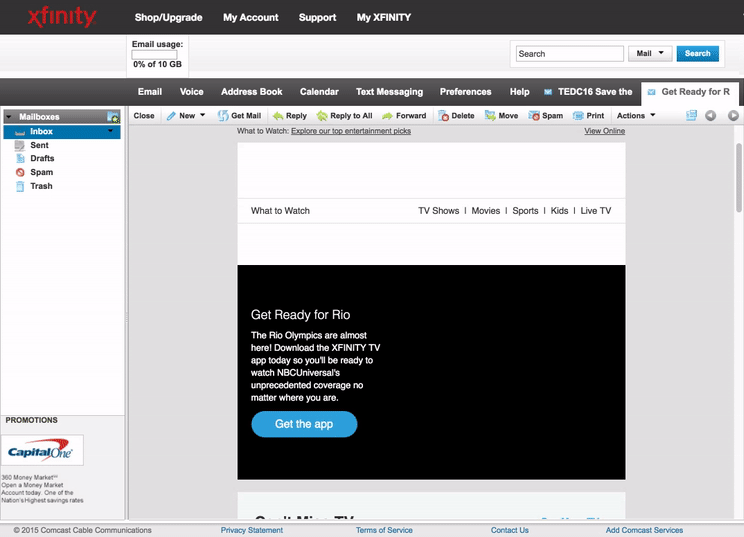Delete the current email

[456, 116]
